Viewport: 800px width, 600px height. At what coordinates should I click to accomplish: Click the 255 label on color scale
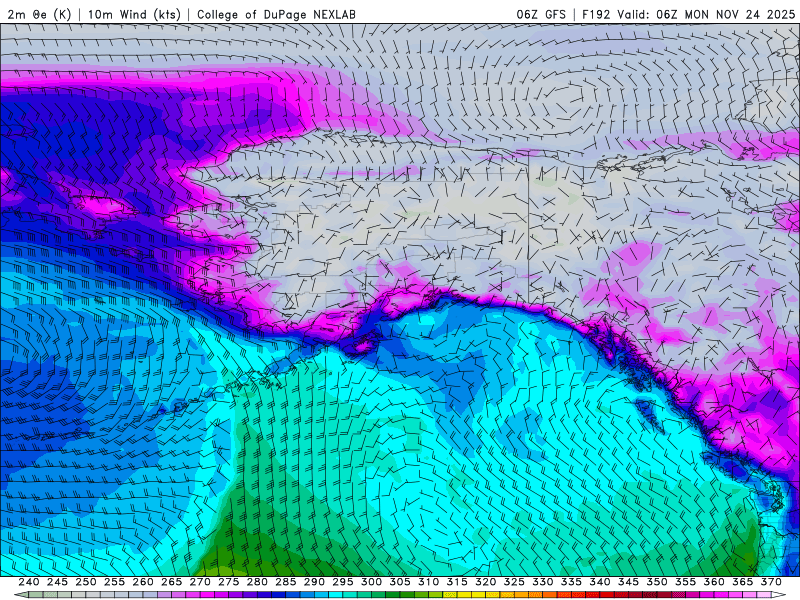114,582
